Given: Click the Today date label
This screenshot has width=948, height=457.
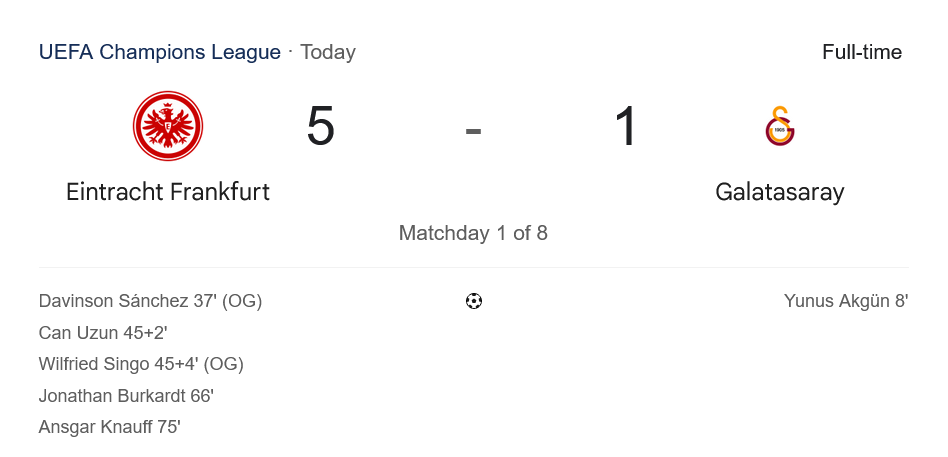Looking at the screenshot, I should pyautogui.click(x=328, y=52).
